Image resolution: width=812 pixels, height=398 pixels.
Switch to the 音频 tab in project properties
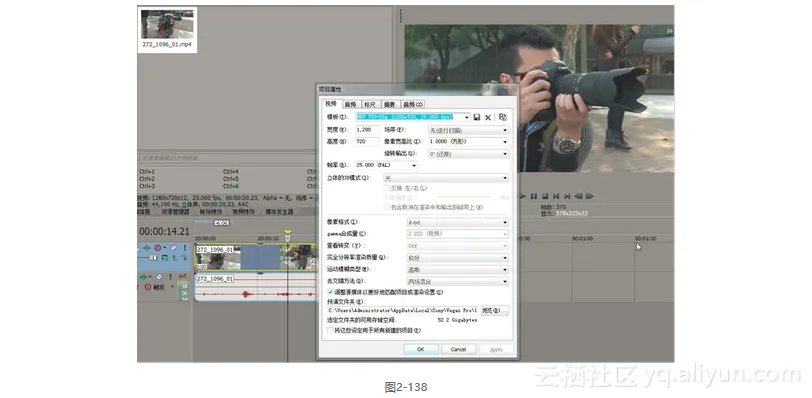pos(351,105)
